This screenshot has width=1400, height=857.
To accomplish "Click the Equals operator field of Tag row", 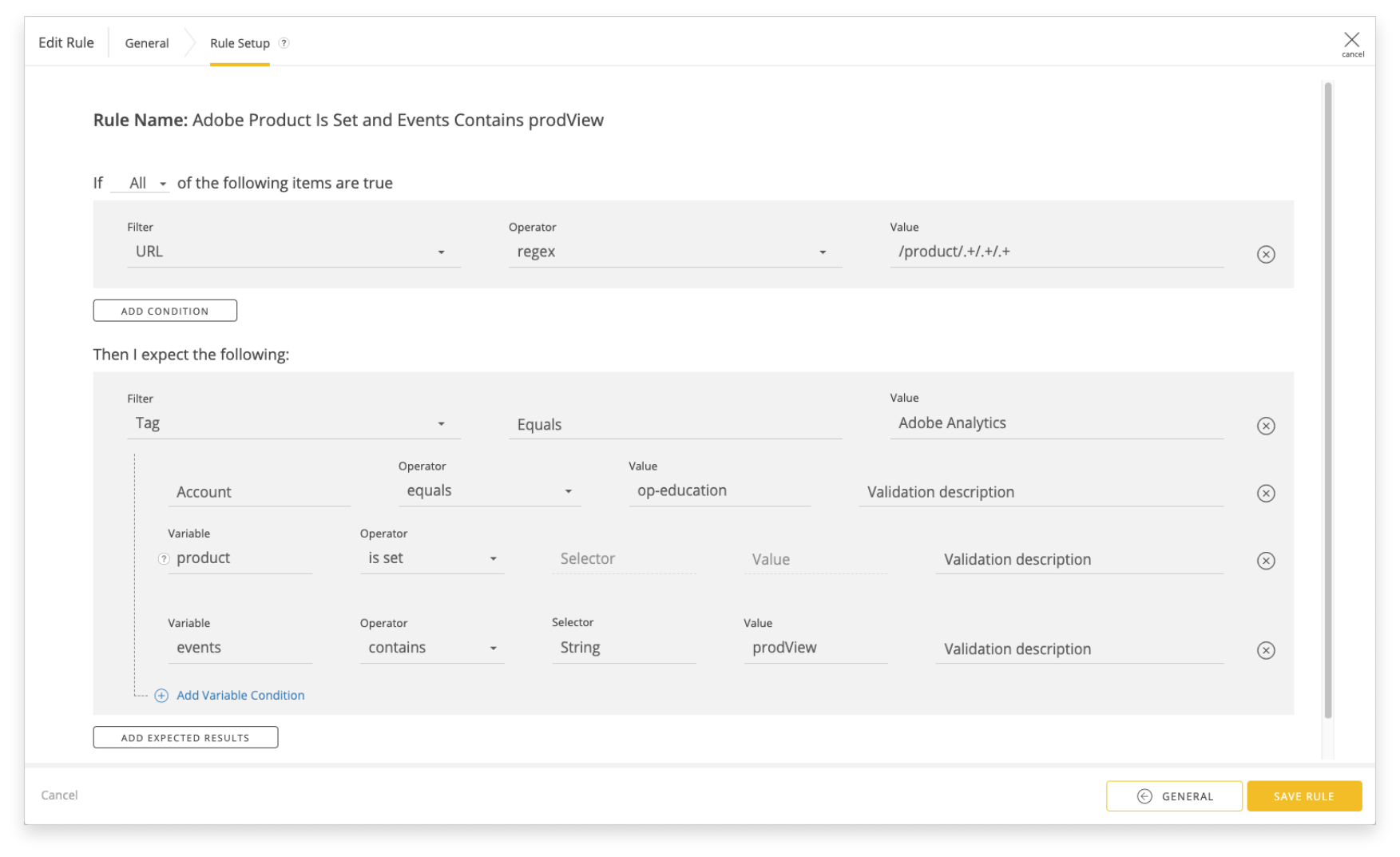I will point(675,425).
